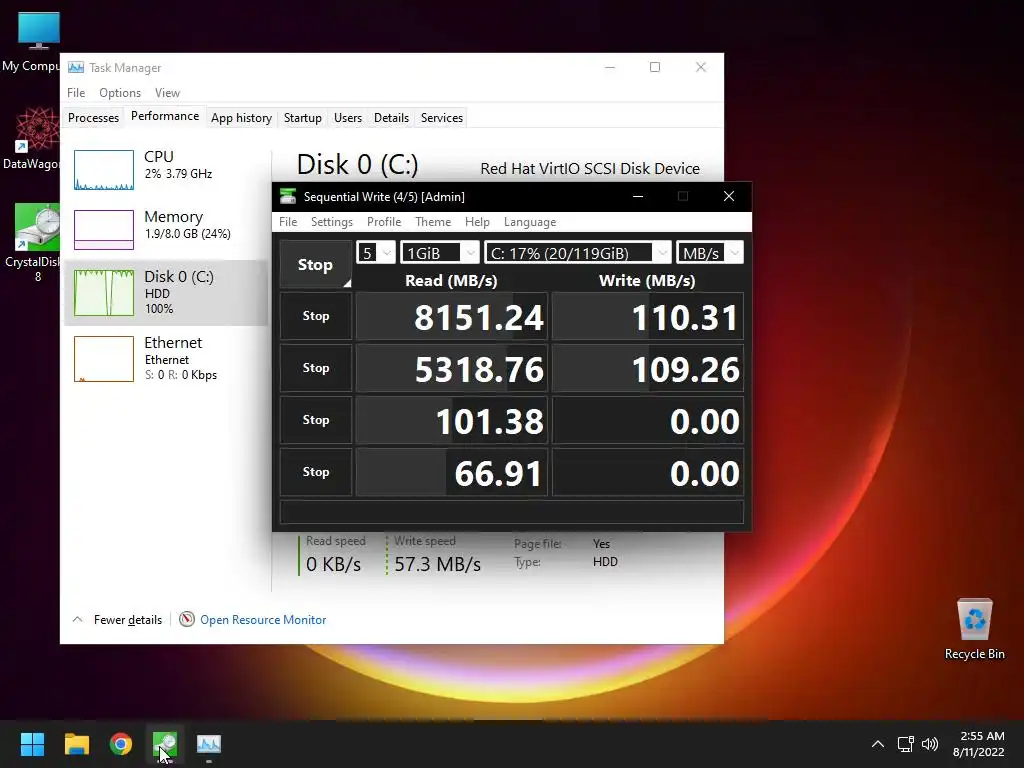
Task: Click the 57.3 MB/s write speed value
Action: pyautogui.click(x=438, y=564)
